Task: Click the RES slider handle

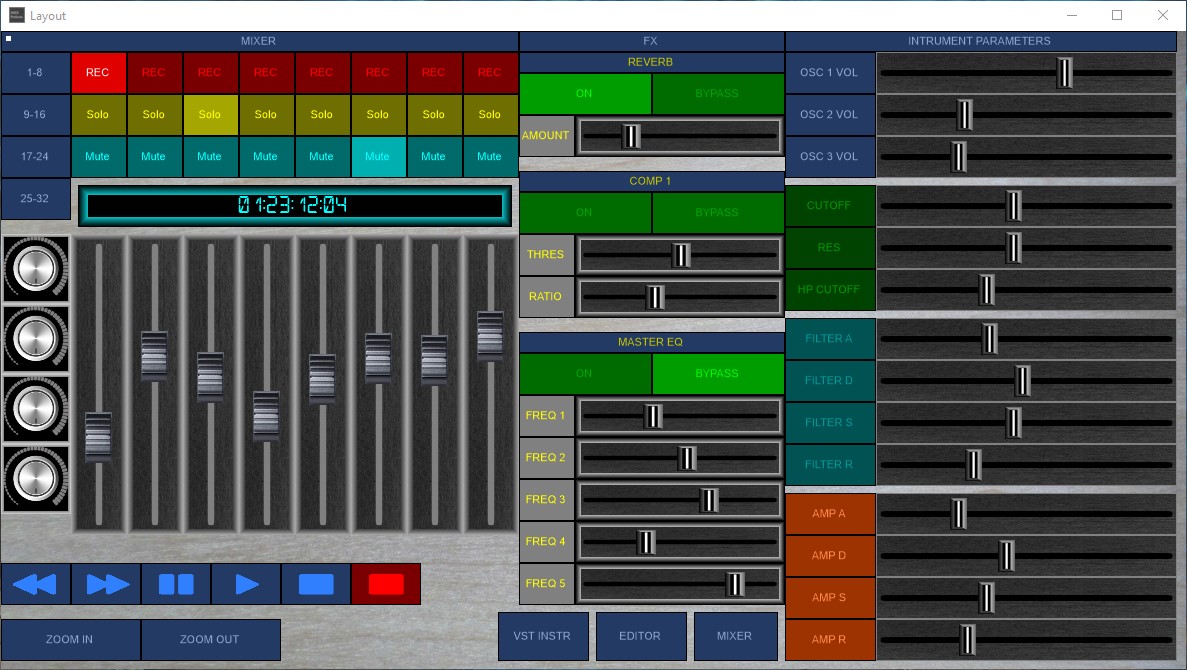Action: point(1014,248)
